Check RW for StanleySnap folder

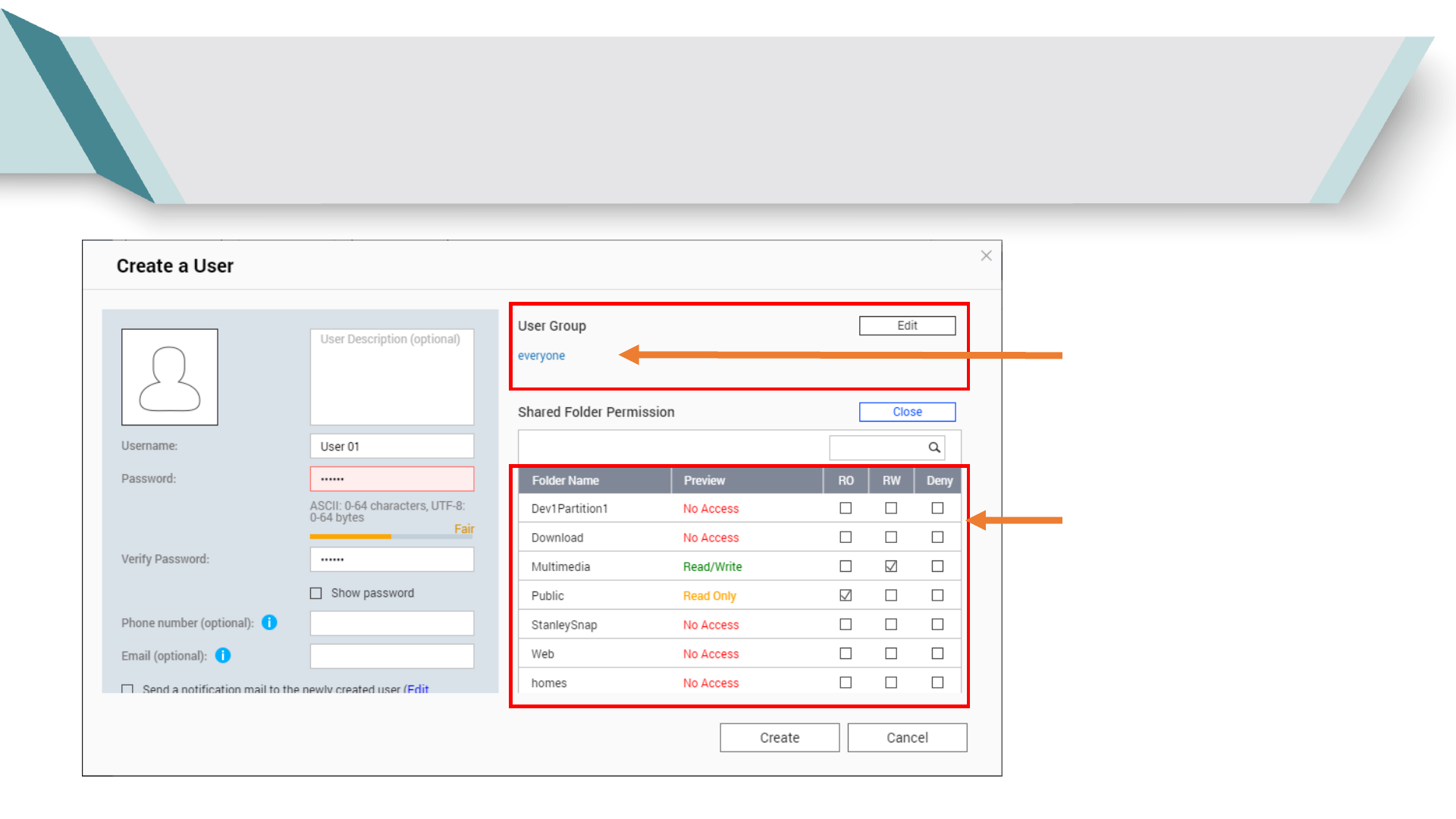pos(891,624)
